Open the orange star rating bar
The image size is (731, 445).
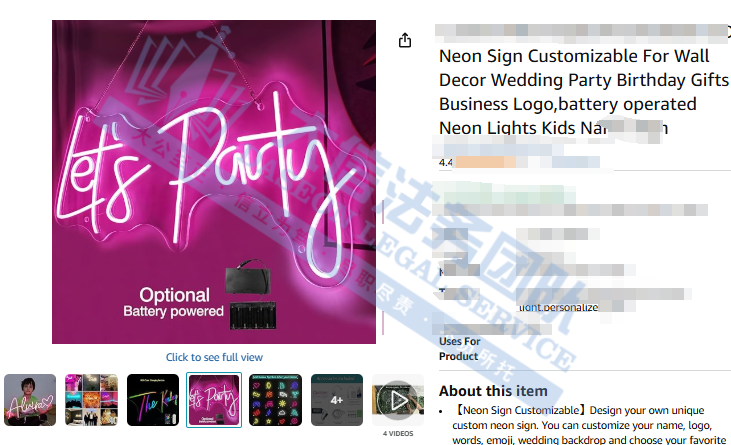pos(485,162)
